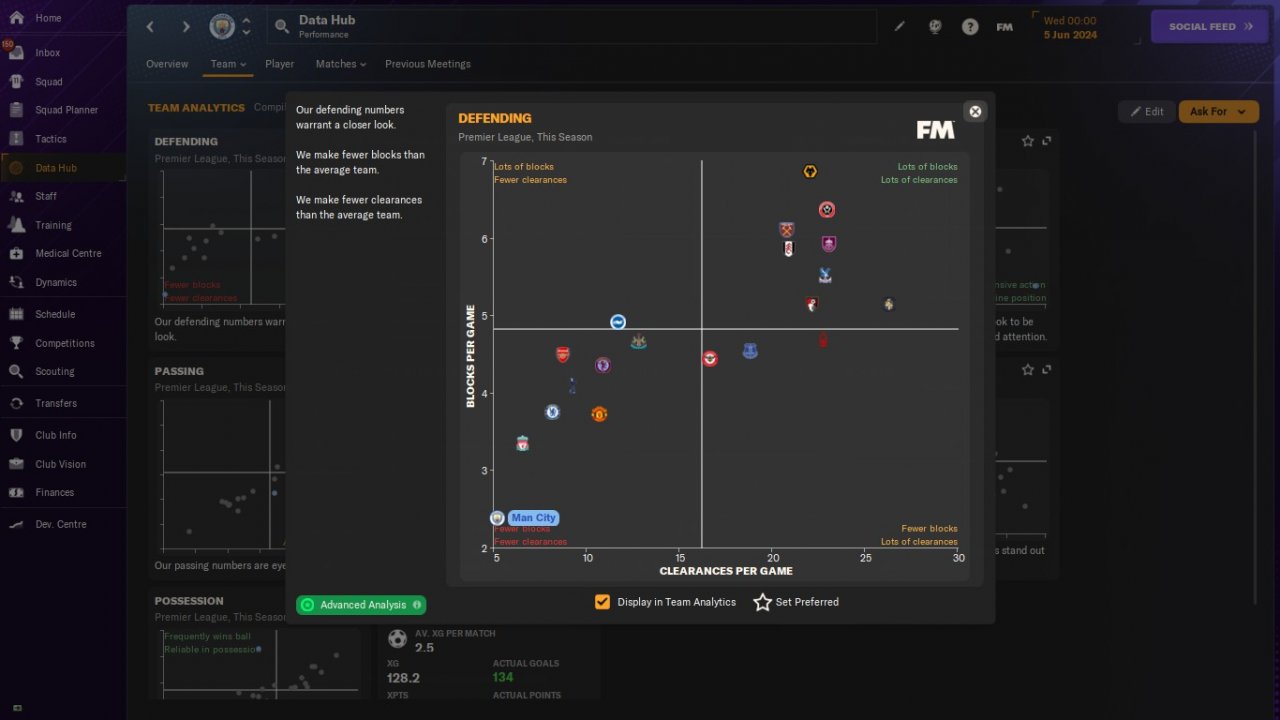Select the Wolves badge on the chart
This screenshot has height=720, width=1280.
point(810,171)
